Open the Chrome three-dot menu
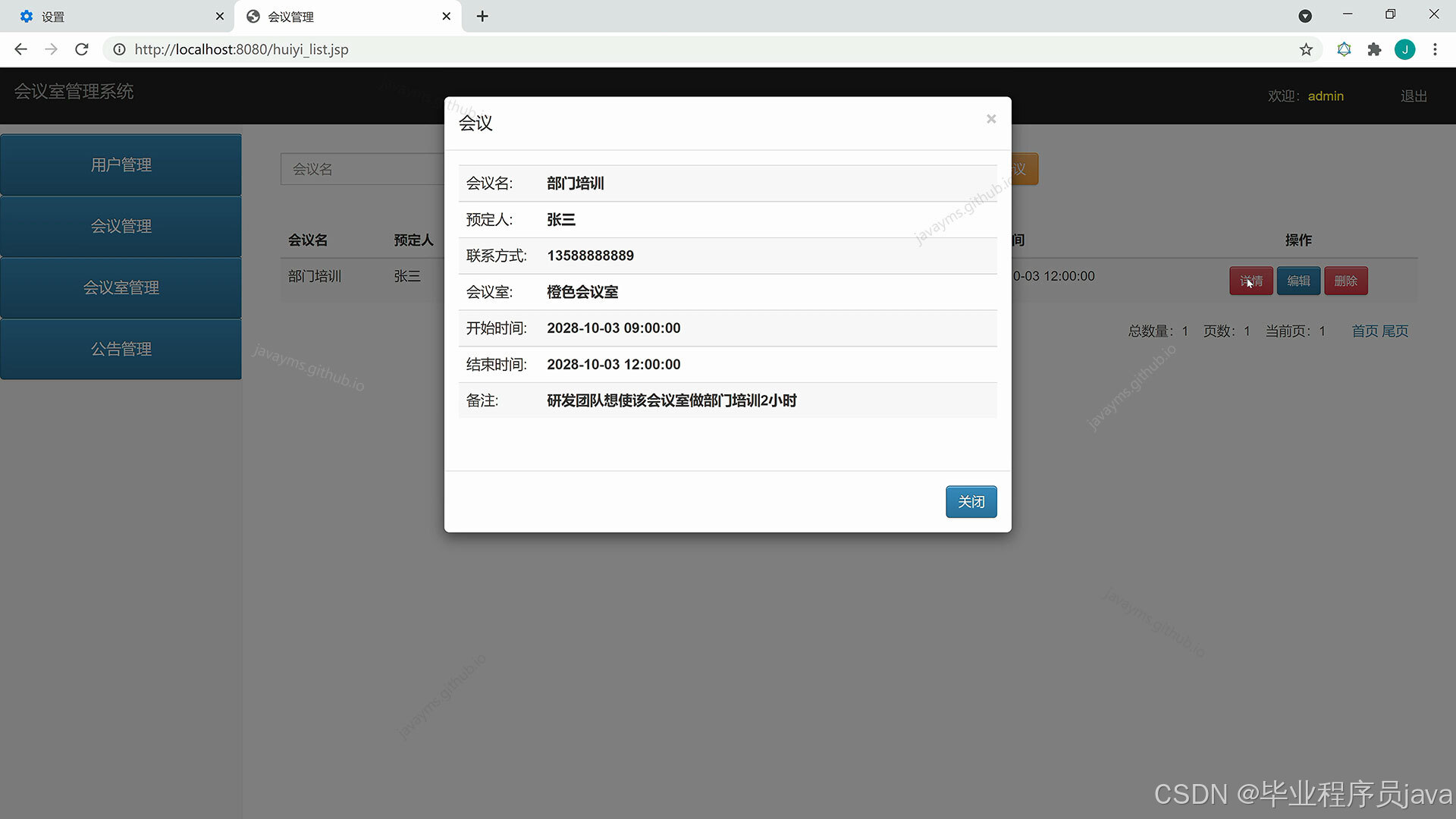Screen dimensions: 1456x819 tap(1435, 49)
